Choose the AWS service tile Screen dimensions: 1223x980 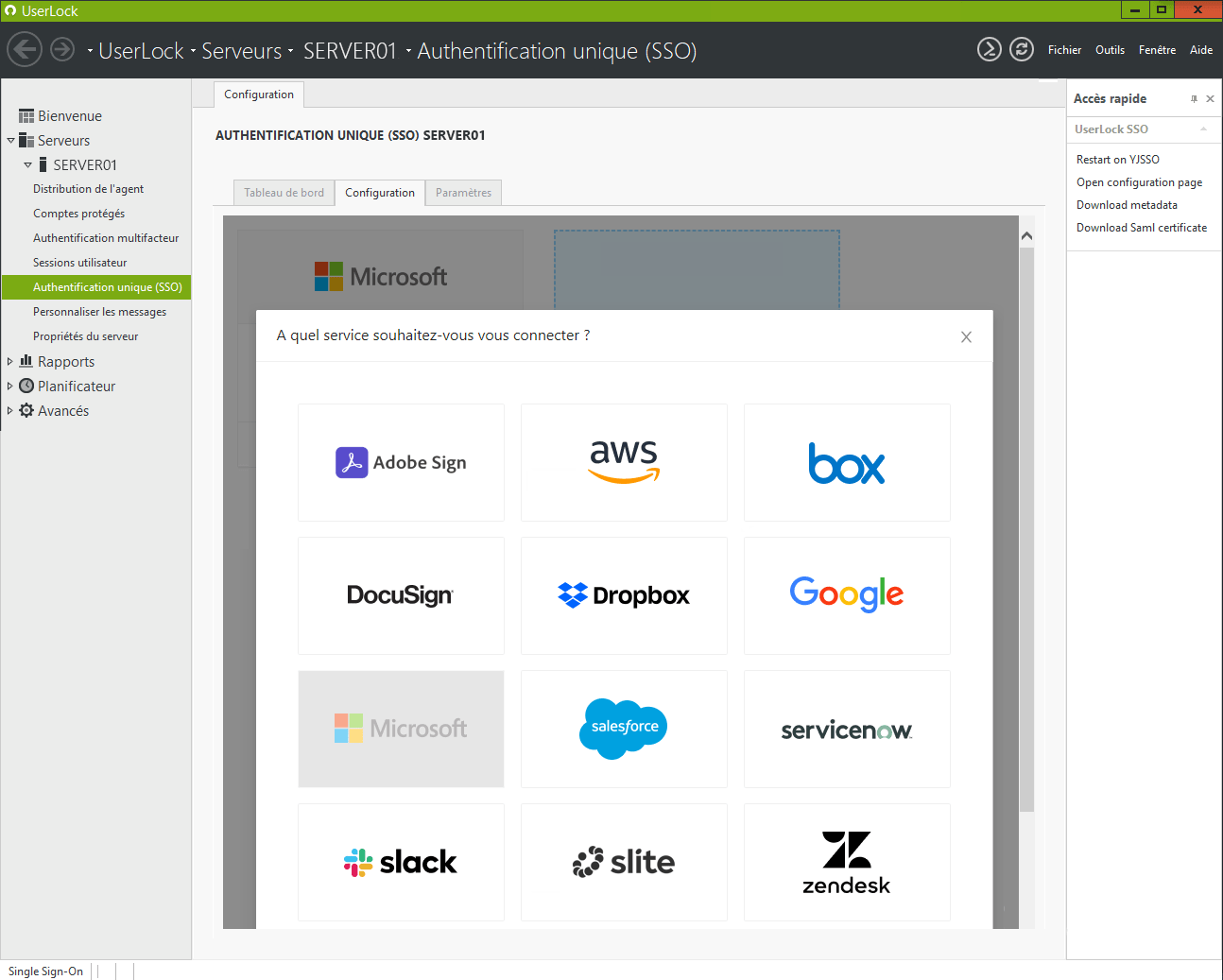click(624, 462)
